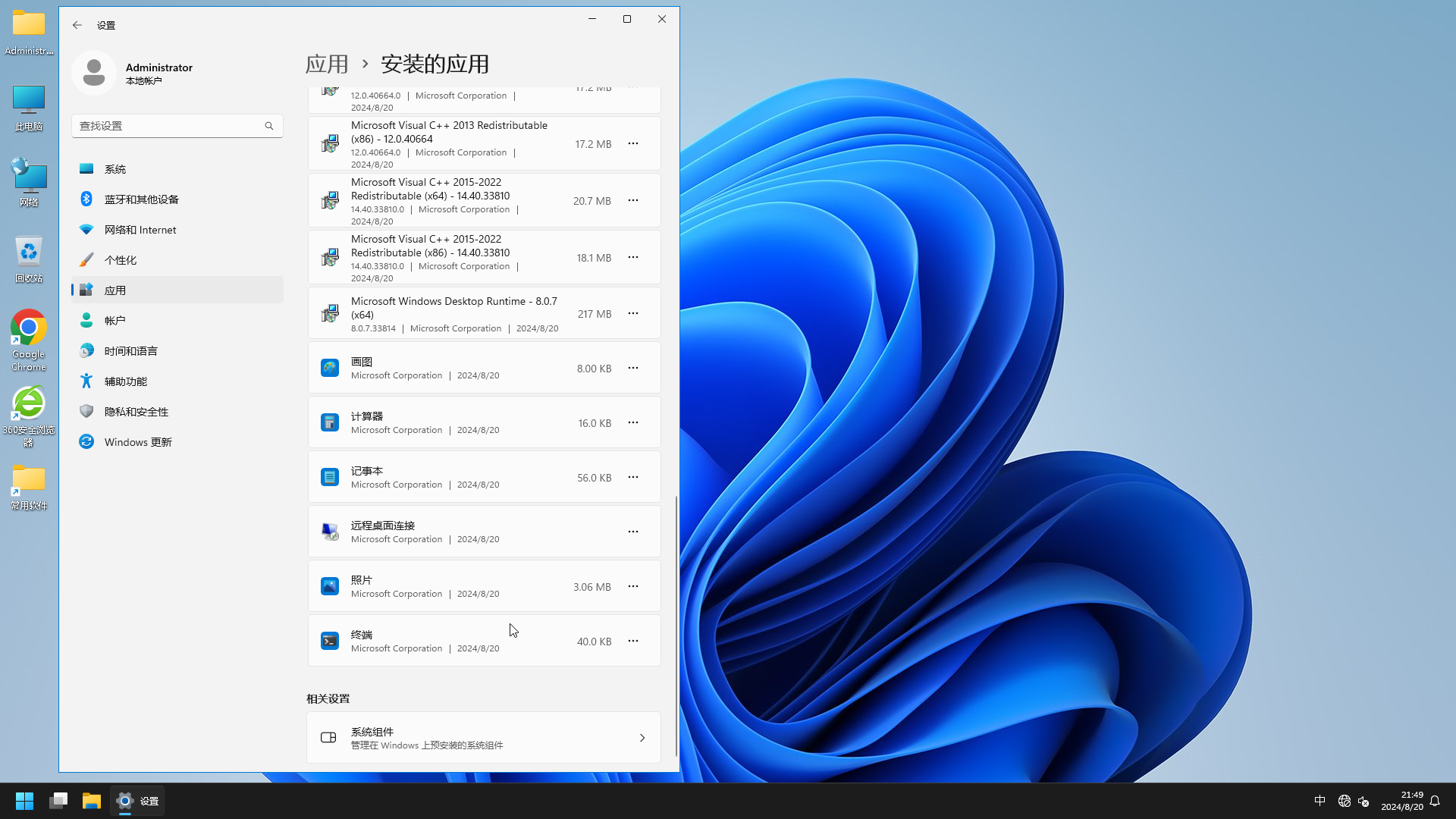Open 画图 (Paint) app settings

[633, 367]
